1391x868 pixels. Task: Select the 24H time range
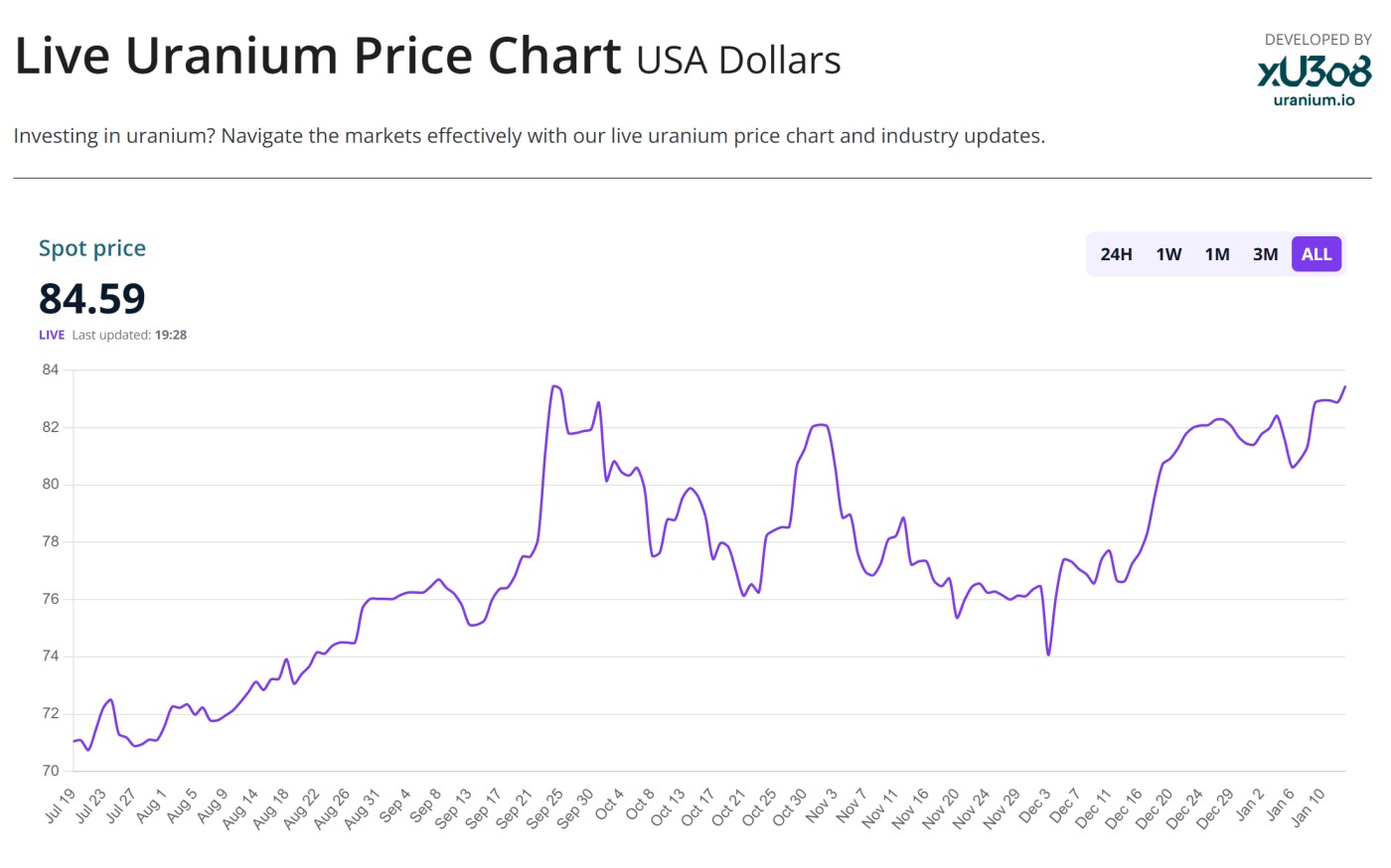point(1116,254)
